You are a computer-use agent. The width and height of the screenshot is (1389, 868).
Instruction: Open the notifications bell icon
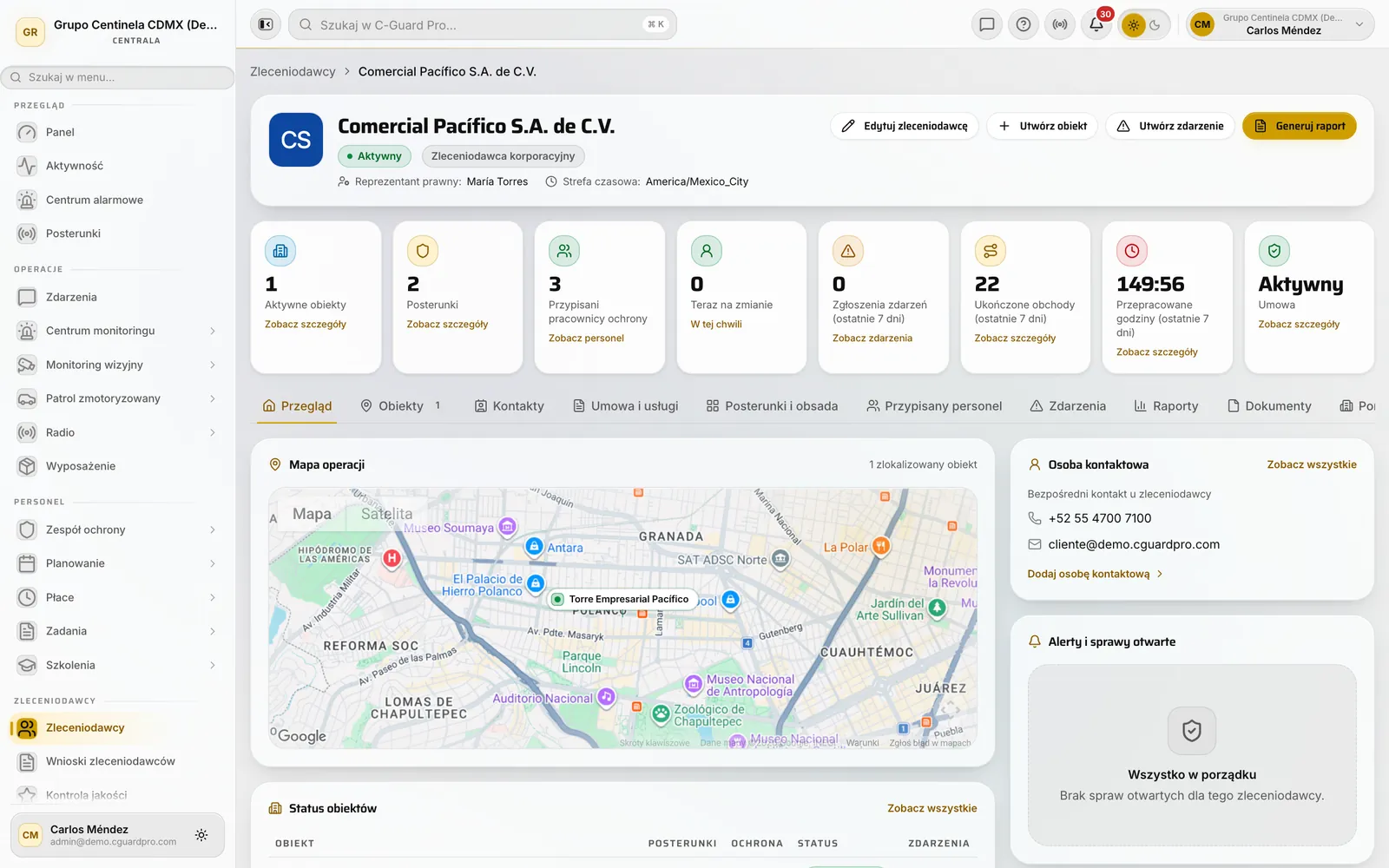pos(1096,24)
